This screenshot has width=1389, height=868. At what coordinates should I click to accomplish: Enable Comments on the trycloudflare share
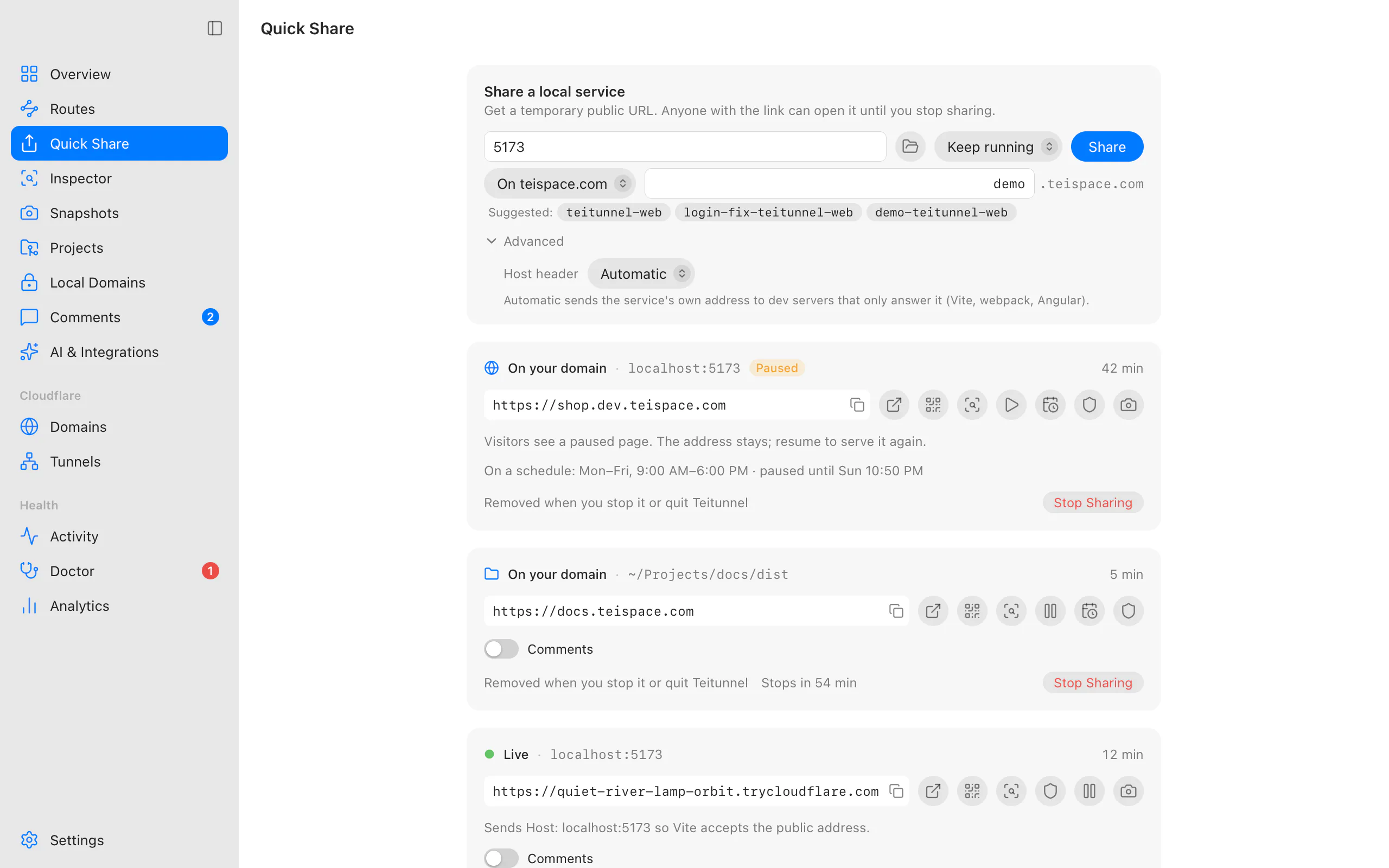coord(500,858)
